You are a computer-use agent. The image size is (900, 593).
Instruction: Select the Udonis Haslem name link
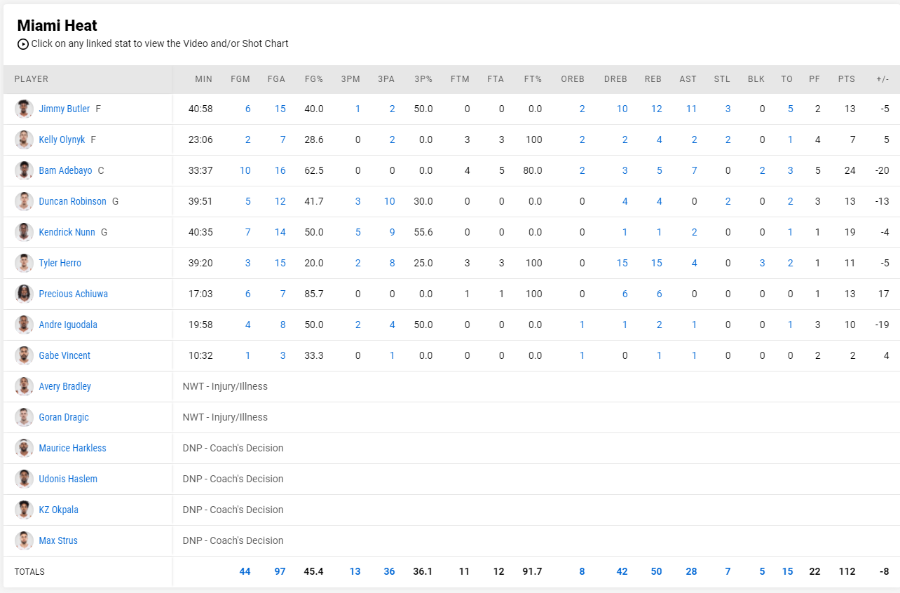[68, 479]
